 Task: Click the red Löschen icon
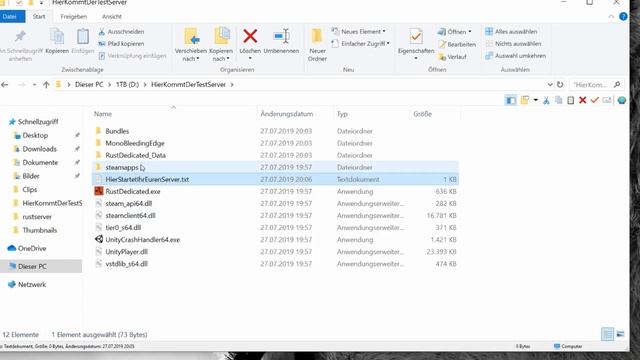tap(250, 36)
